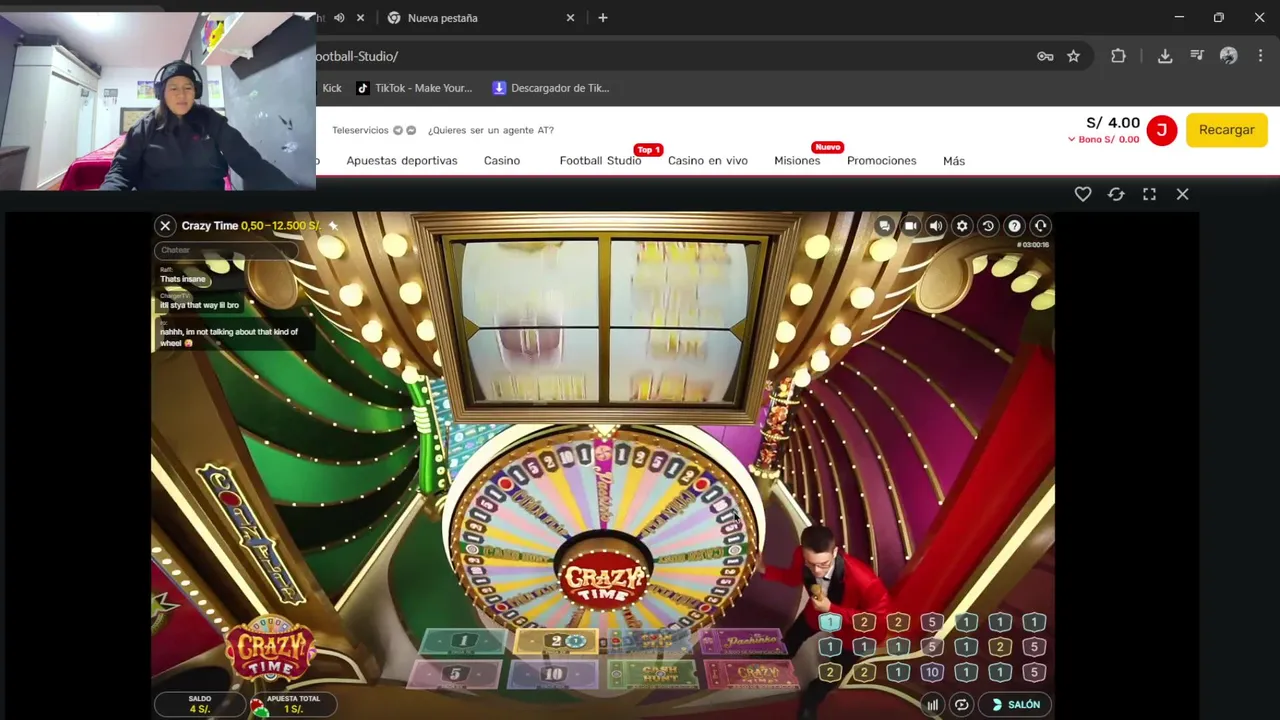Expand Bono S/ 0.00 dropdown
The width and height of the screenshot is (1280, 720).
click(x=1103, y=140)
